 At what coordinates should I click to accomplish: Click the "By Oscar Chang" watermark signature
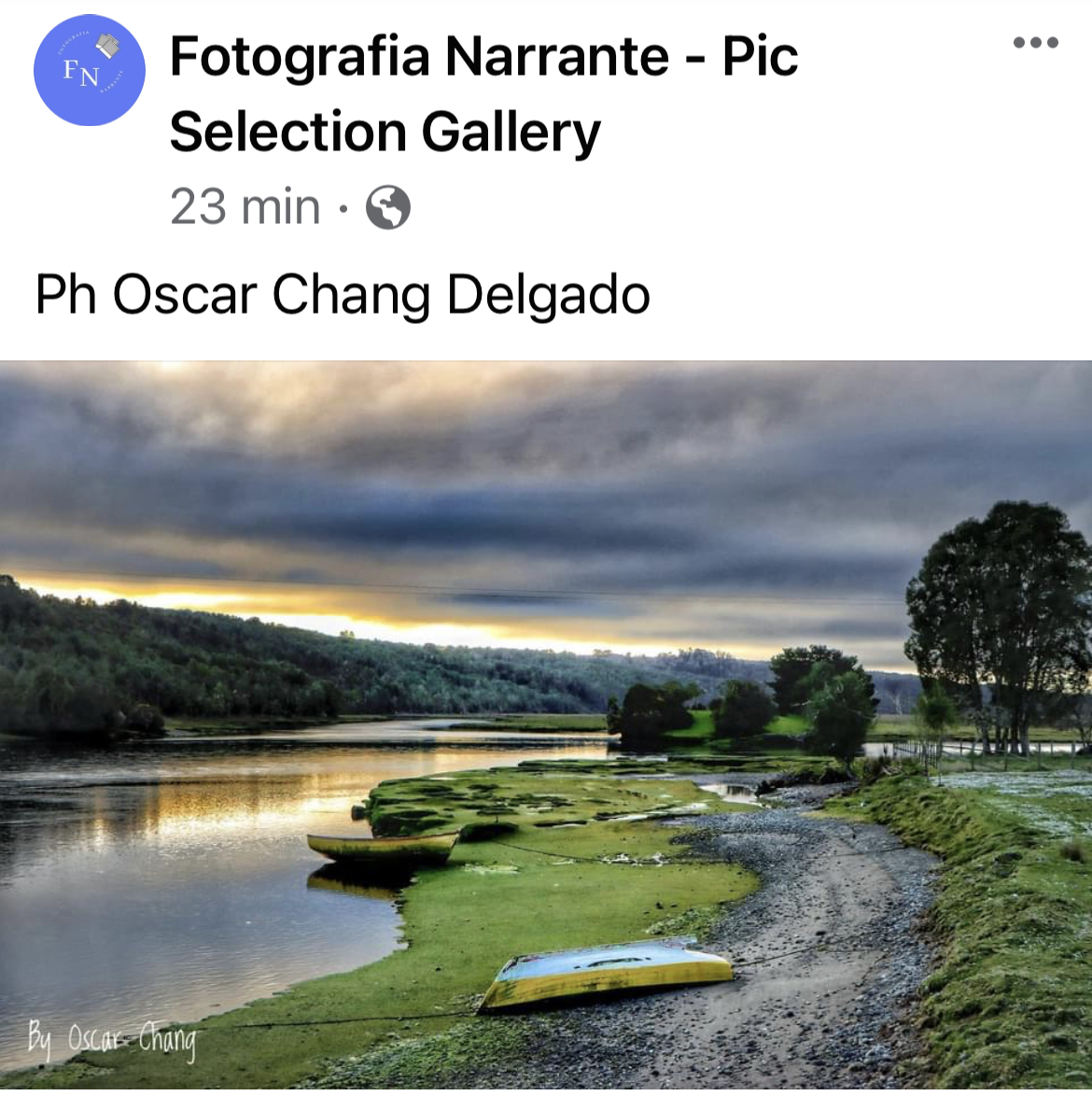[x=112, y=1039]
